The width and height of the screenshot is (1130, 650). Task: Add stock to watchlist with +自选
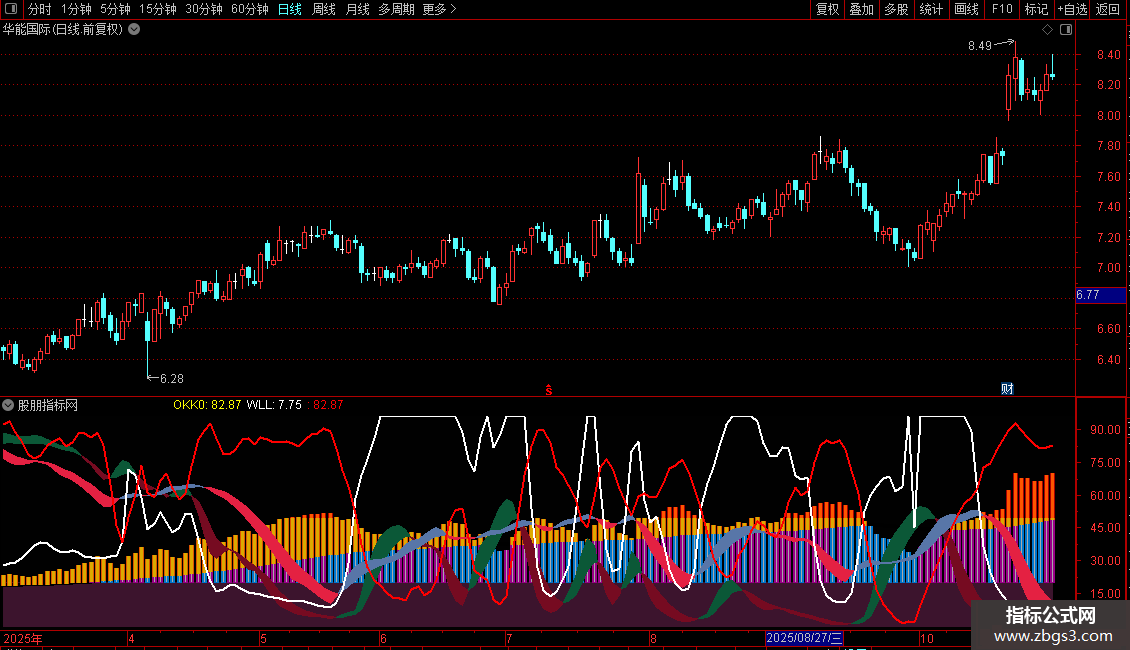[x=1072, y=10]
